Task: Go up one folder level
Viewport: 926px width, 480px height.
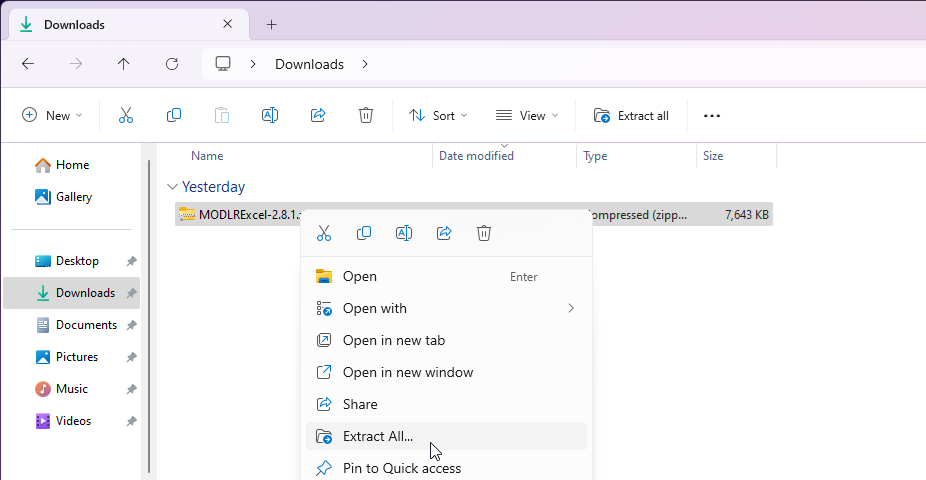Action: point(124,64)
